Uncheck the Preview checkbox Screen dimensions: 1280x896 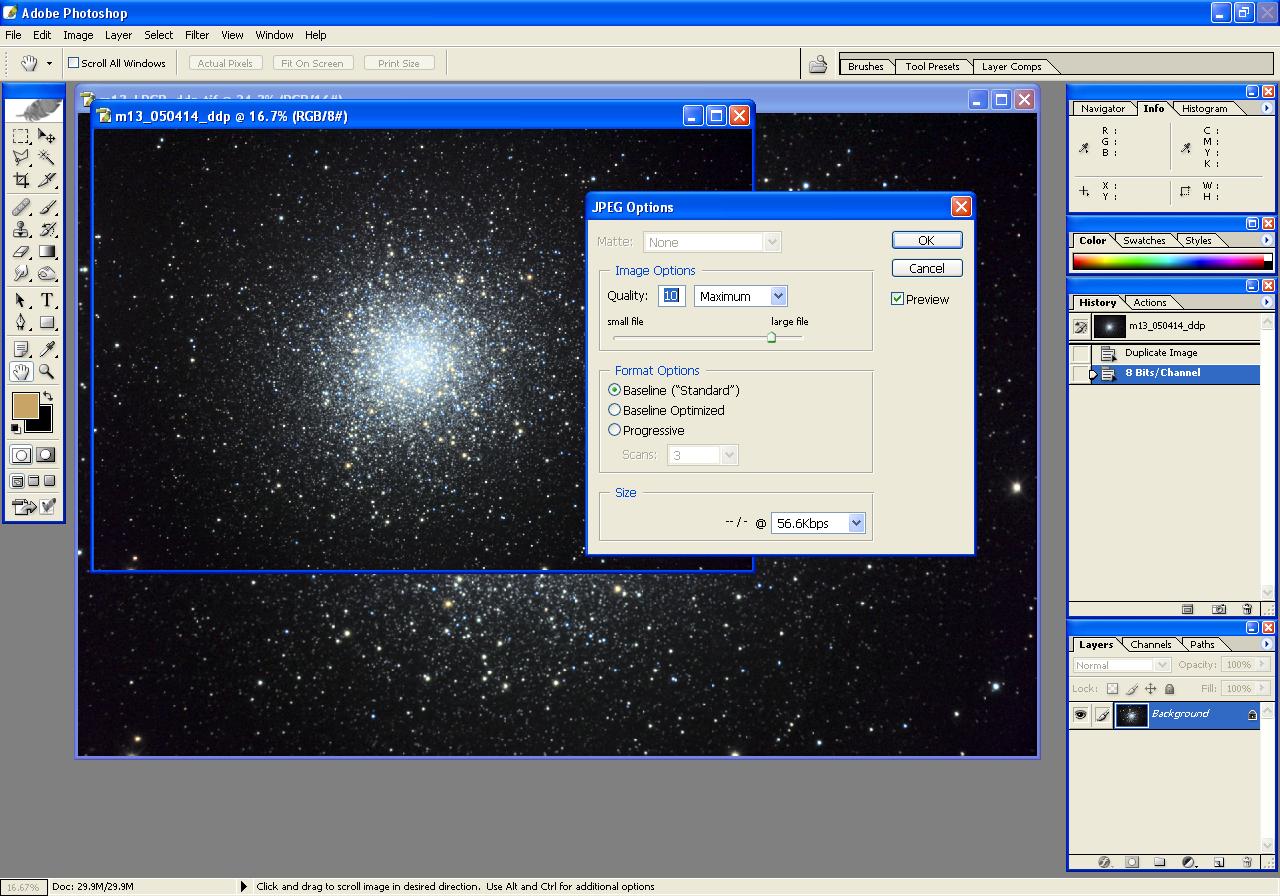(897, 299)
